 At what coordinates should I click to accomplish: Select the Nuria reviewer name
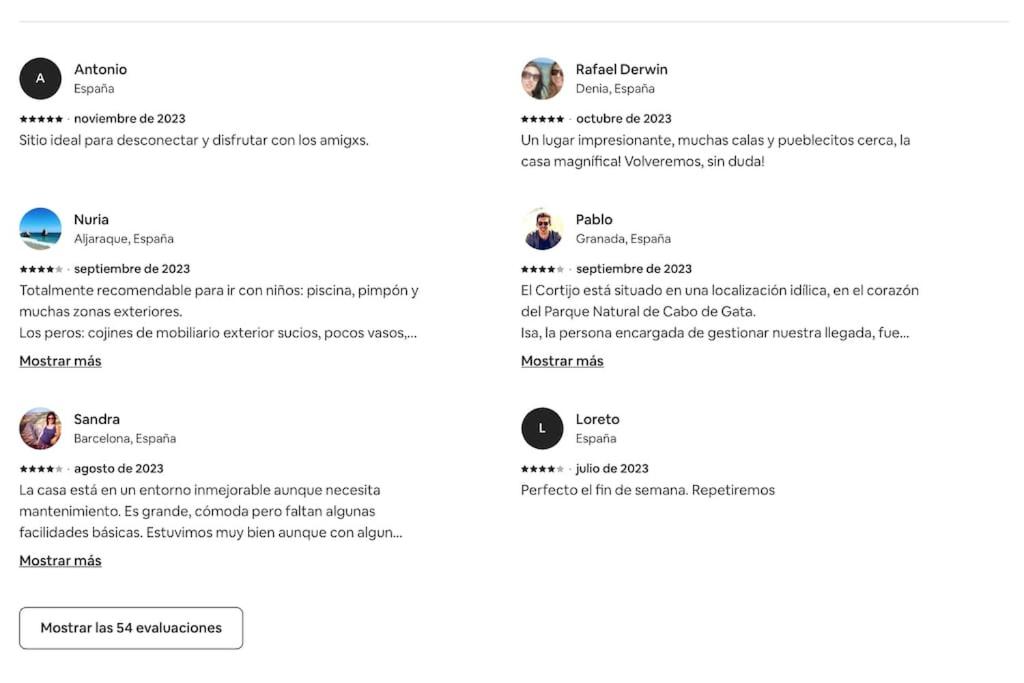tap(91, 219)
